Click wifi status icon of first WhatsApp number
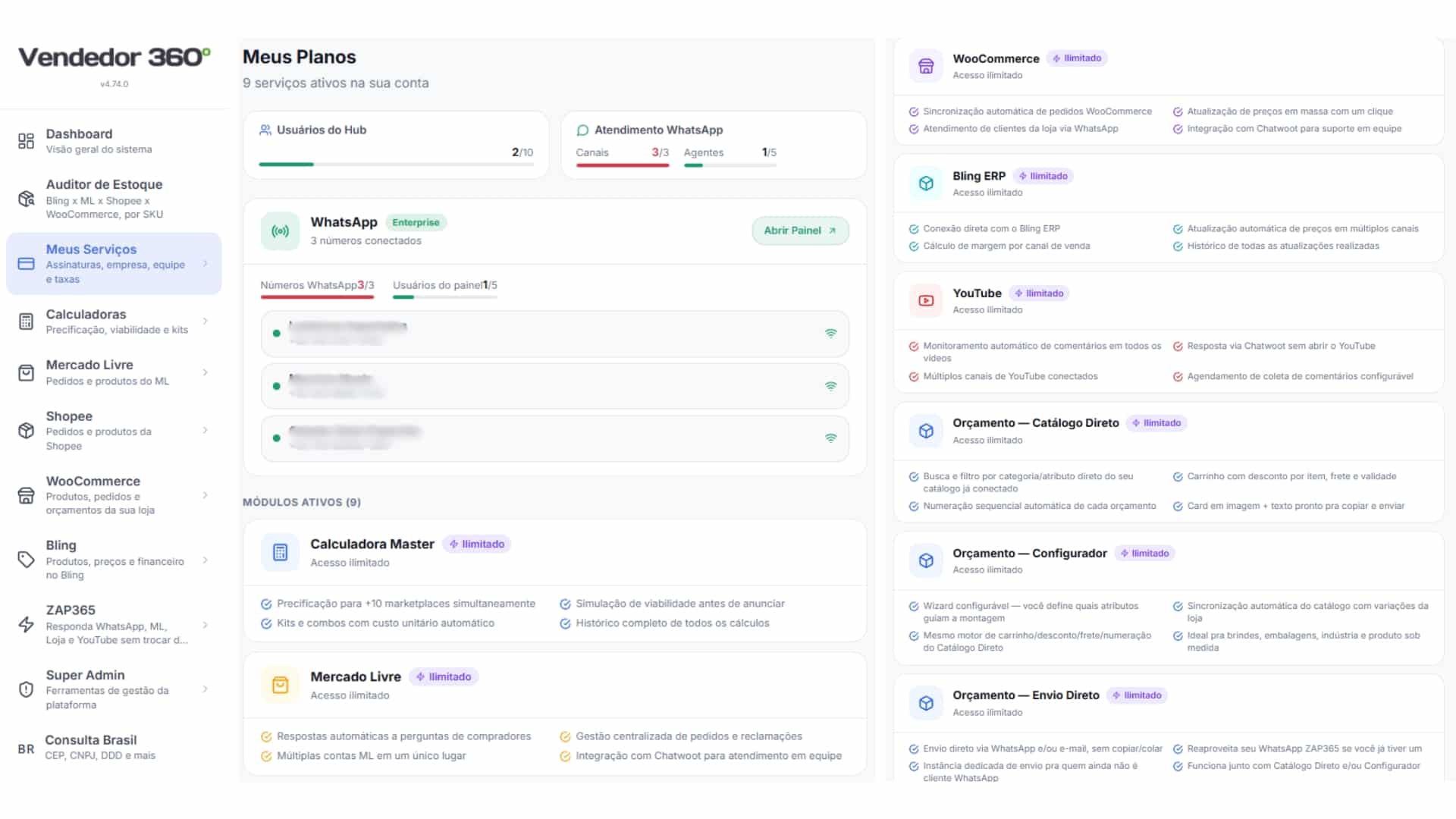 831,333
